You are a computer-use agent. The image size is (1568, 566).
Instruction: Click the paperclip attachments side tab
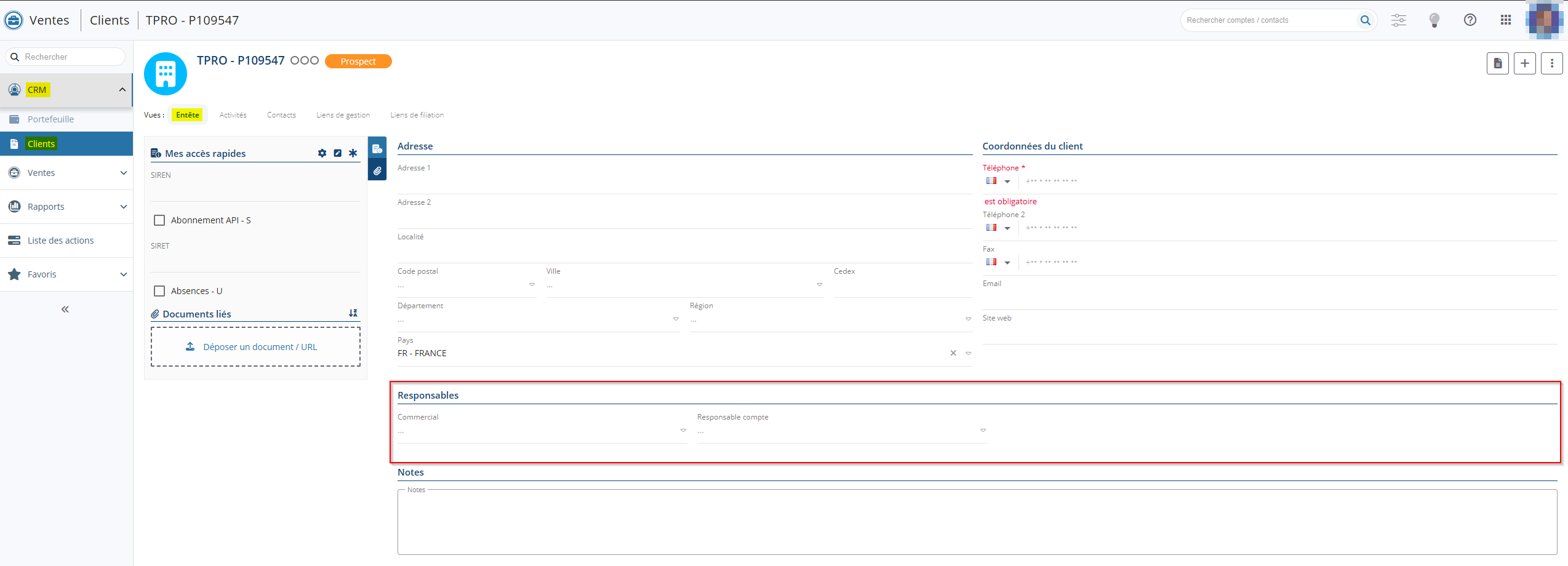(x=377, y=171)
